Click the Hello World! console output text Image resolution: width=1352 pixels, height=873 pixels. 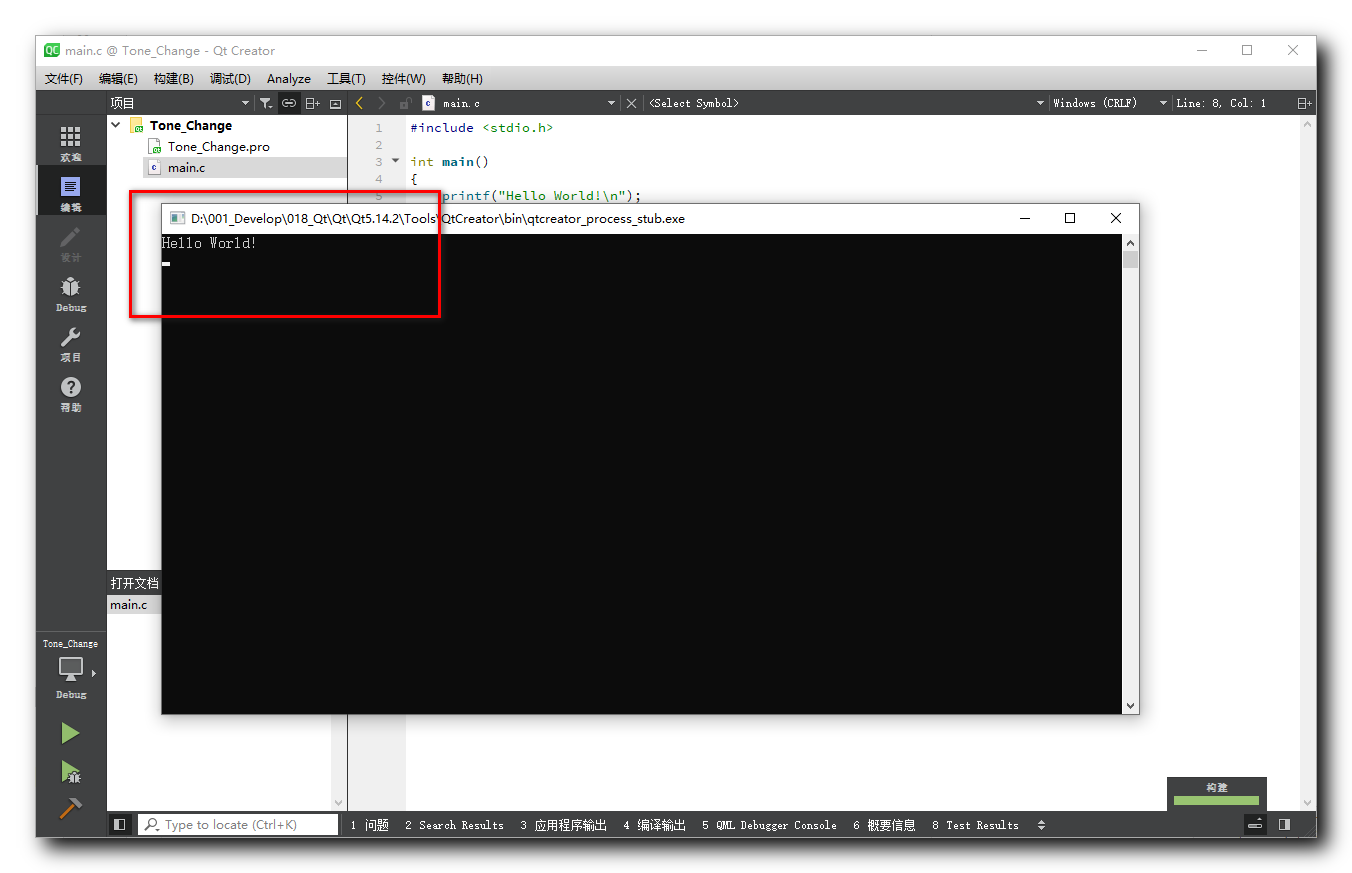point(209,243)
